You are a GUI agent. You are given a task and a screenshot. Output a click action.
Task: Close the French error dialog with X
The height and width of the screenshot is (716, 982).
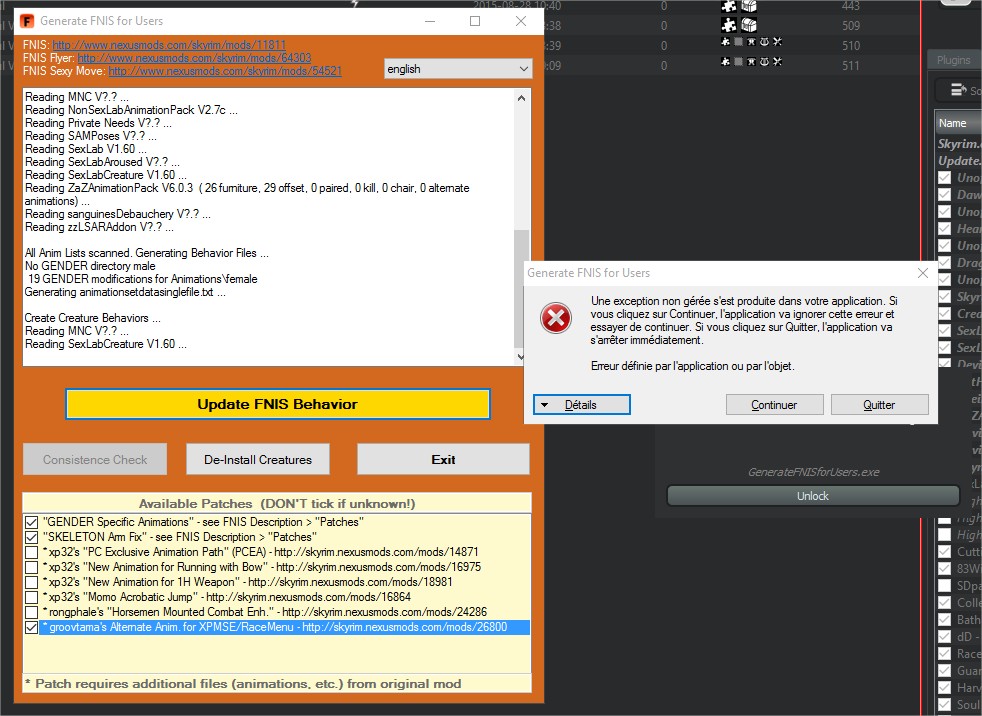click(x=920, y=272)
